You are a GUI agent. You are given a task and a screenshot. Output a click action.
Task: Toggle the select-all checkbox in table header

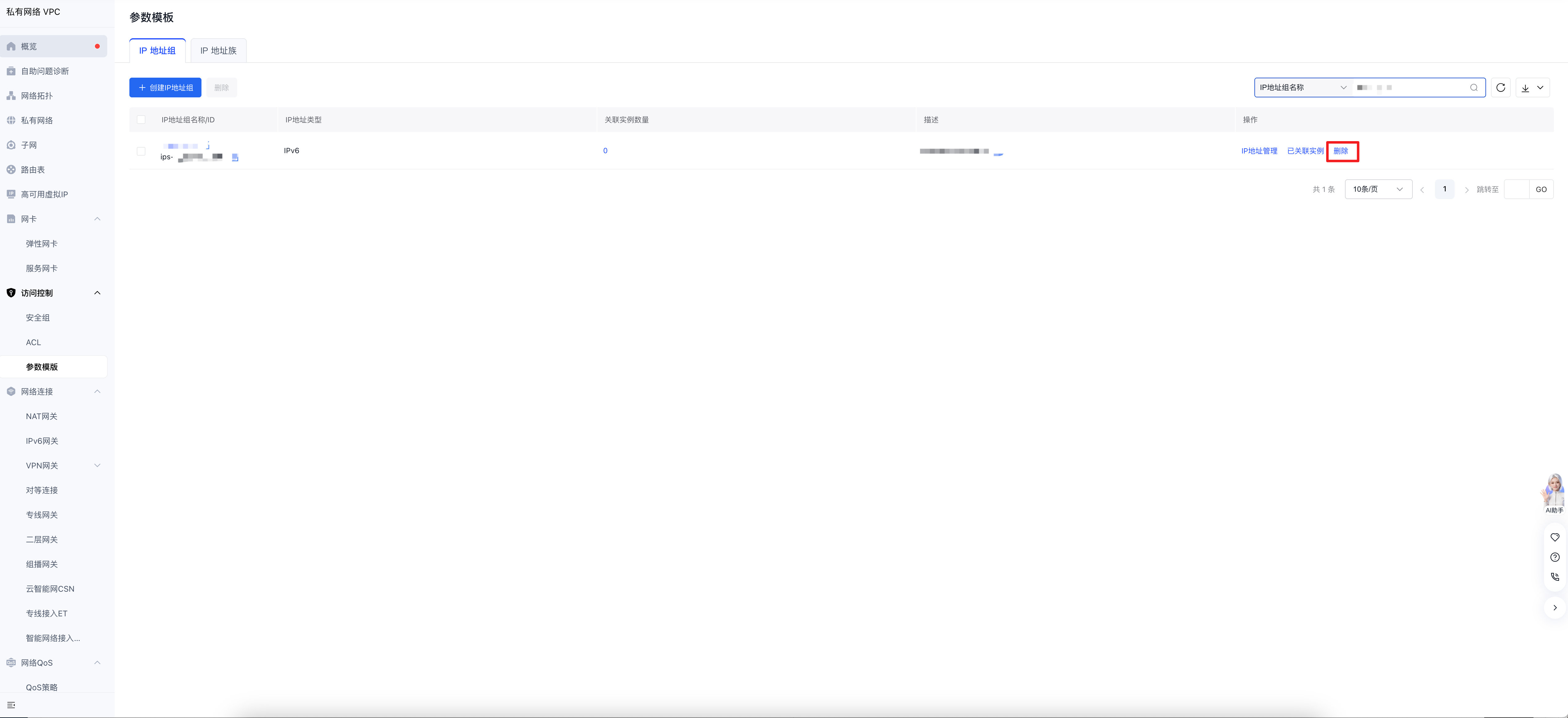tap(141, 120)
